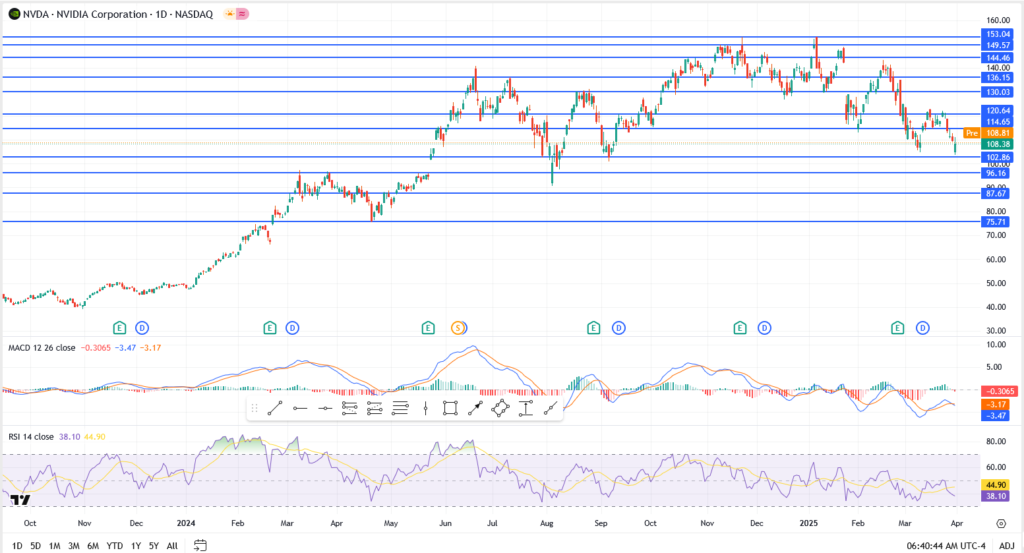Click the TradingView logo on chart
This screenshot has width=1024, height=553.
tap(19, 499)
